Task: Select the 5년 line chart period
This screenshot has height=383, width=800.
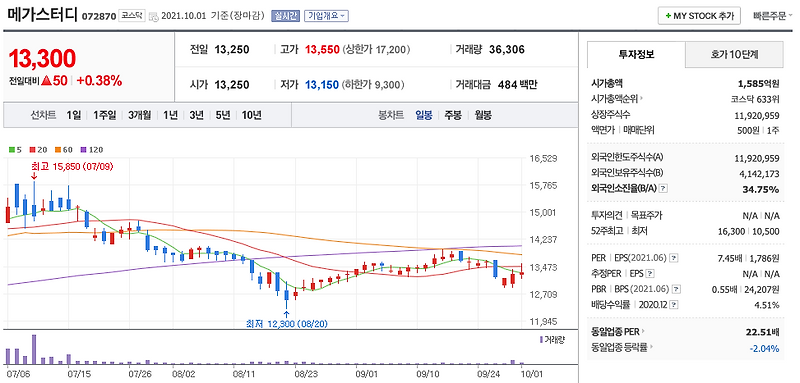Action: (x=222, y=115)
